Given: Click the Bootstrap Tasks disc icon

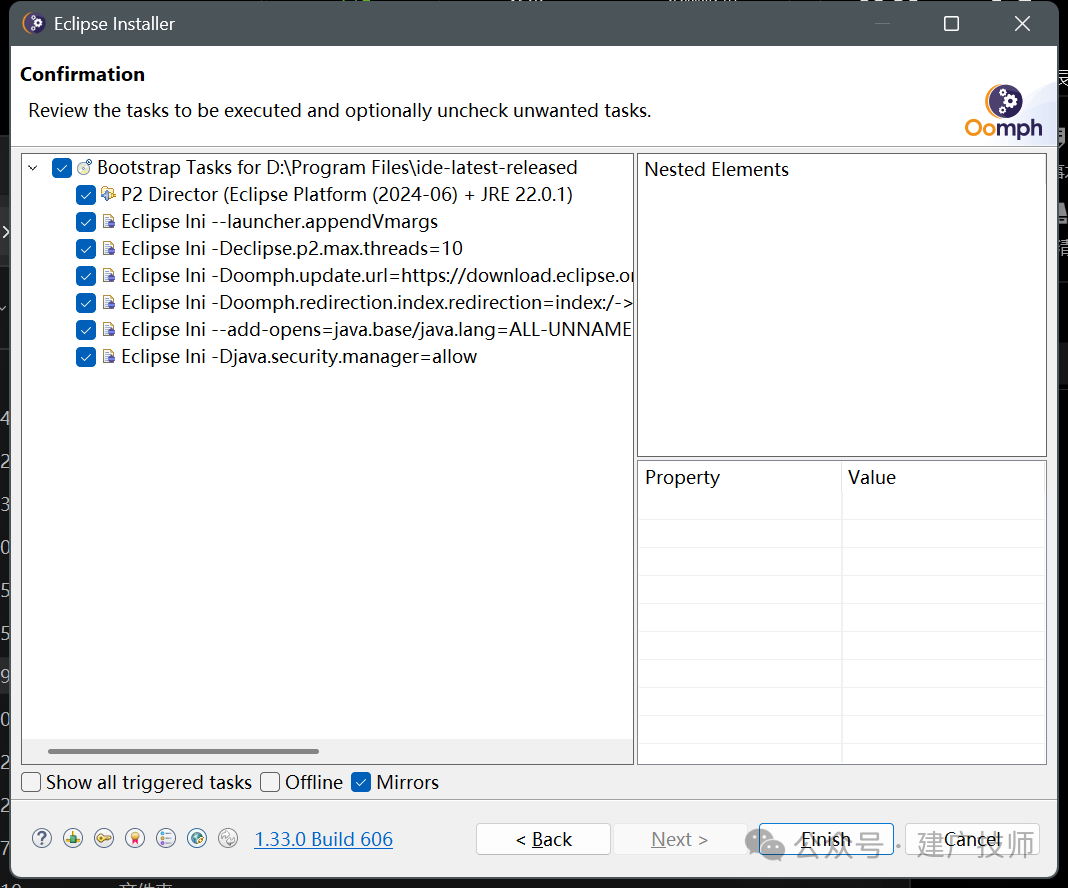Looking at the screenshot, I should click(84, 167).
